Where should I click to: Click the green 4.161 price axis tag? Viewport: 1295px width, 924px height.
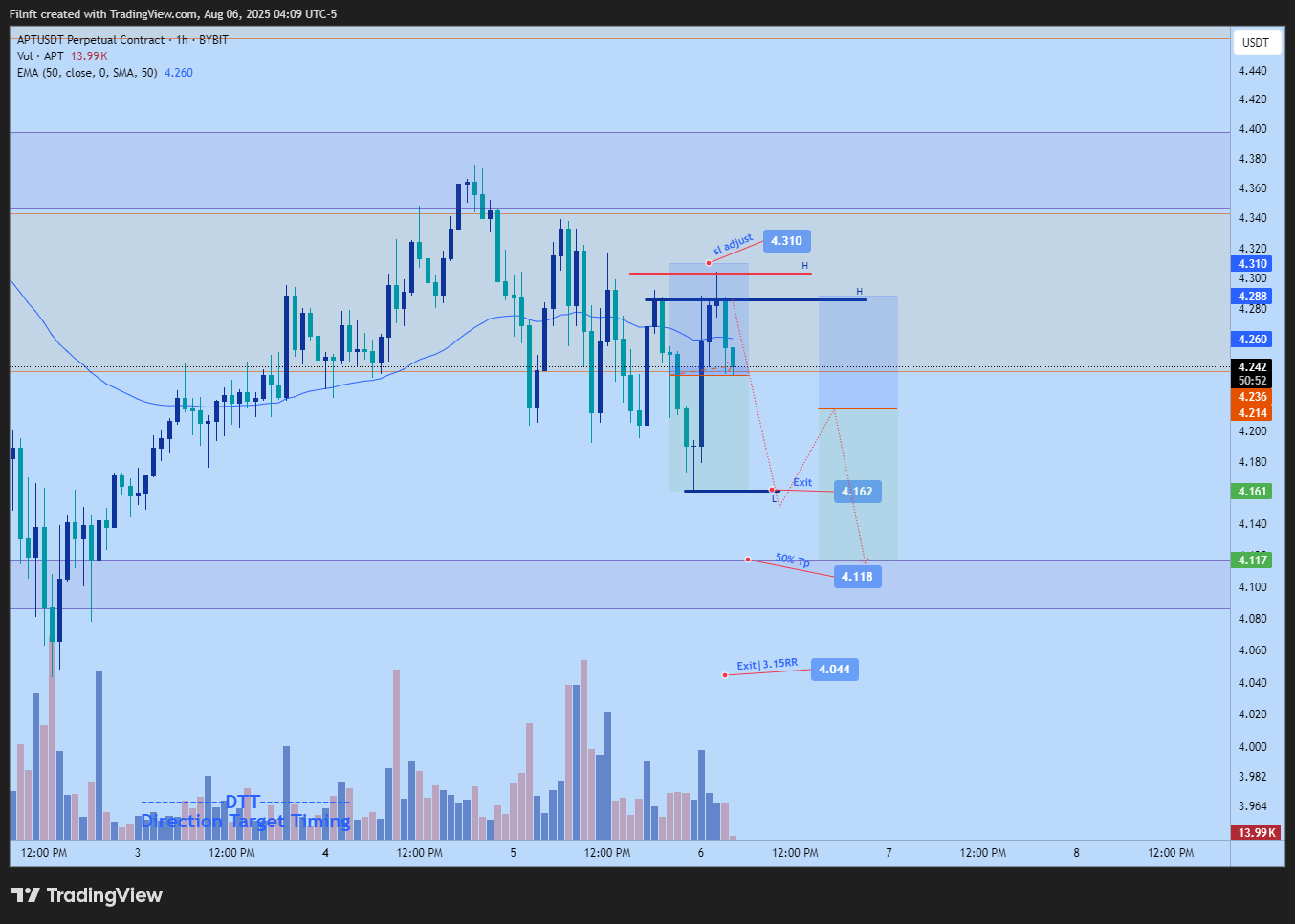tap(1253, 492)
